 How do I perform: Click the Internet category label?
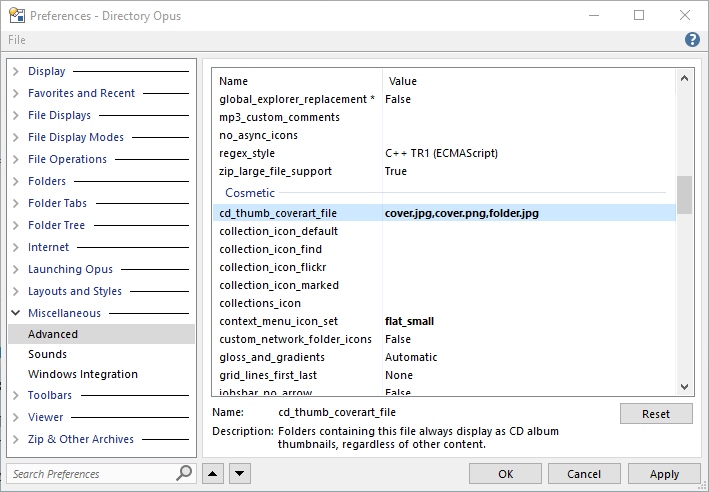click(48, 247)
